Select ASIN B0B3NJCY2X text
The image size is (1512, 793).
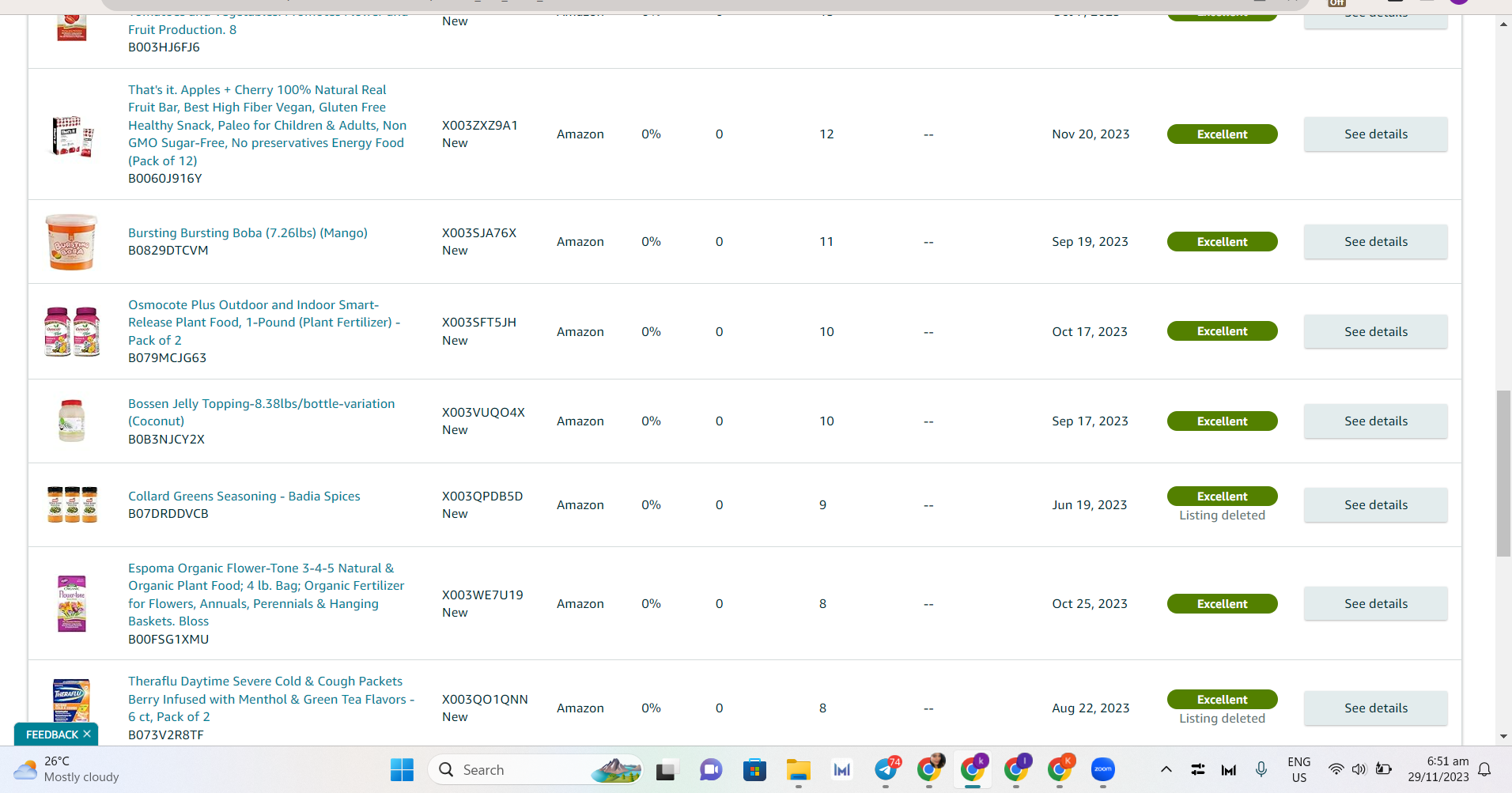tap(166, 440)
